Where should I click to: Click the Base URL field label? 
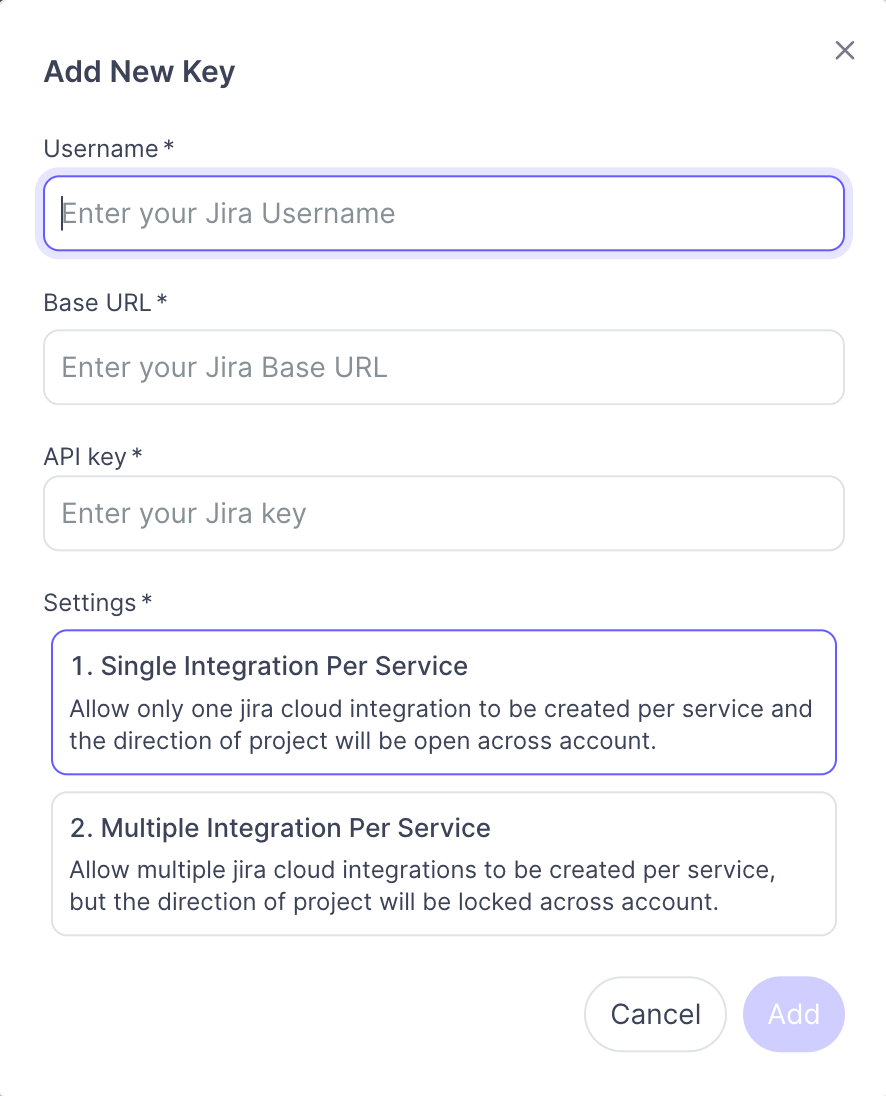coord(97,303)
